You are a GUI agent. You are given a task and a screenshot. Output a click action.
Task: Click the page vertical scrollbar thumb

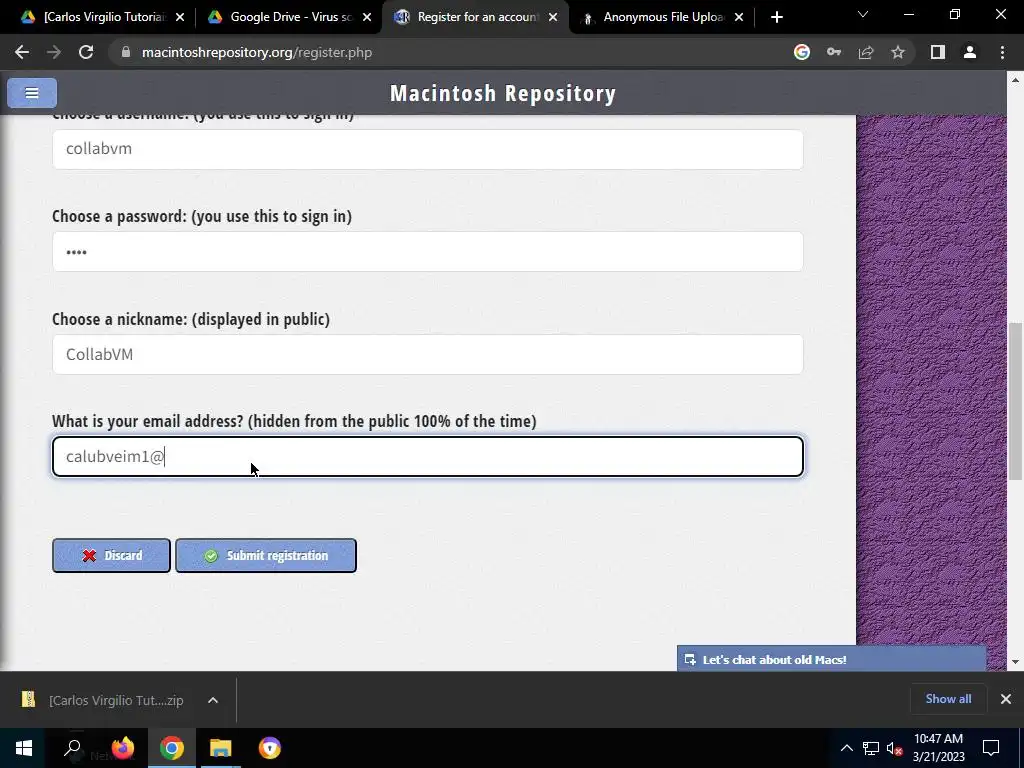point(1016,401)
